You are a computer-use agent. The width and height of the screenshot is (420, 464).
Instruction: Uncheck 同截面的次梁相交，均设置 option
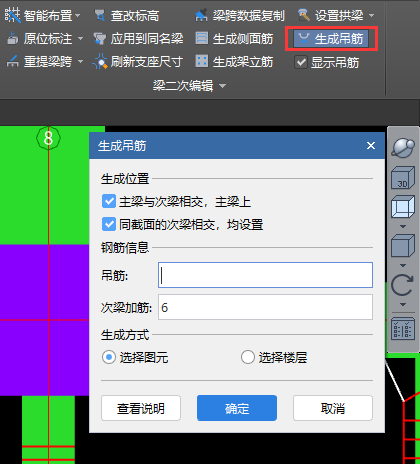[109, 225]
